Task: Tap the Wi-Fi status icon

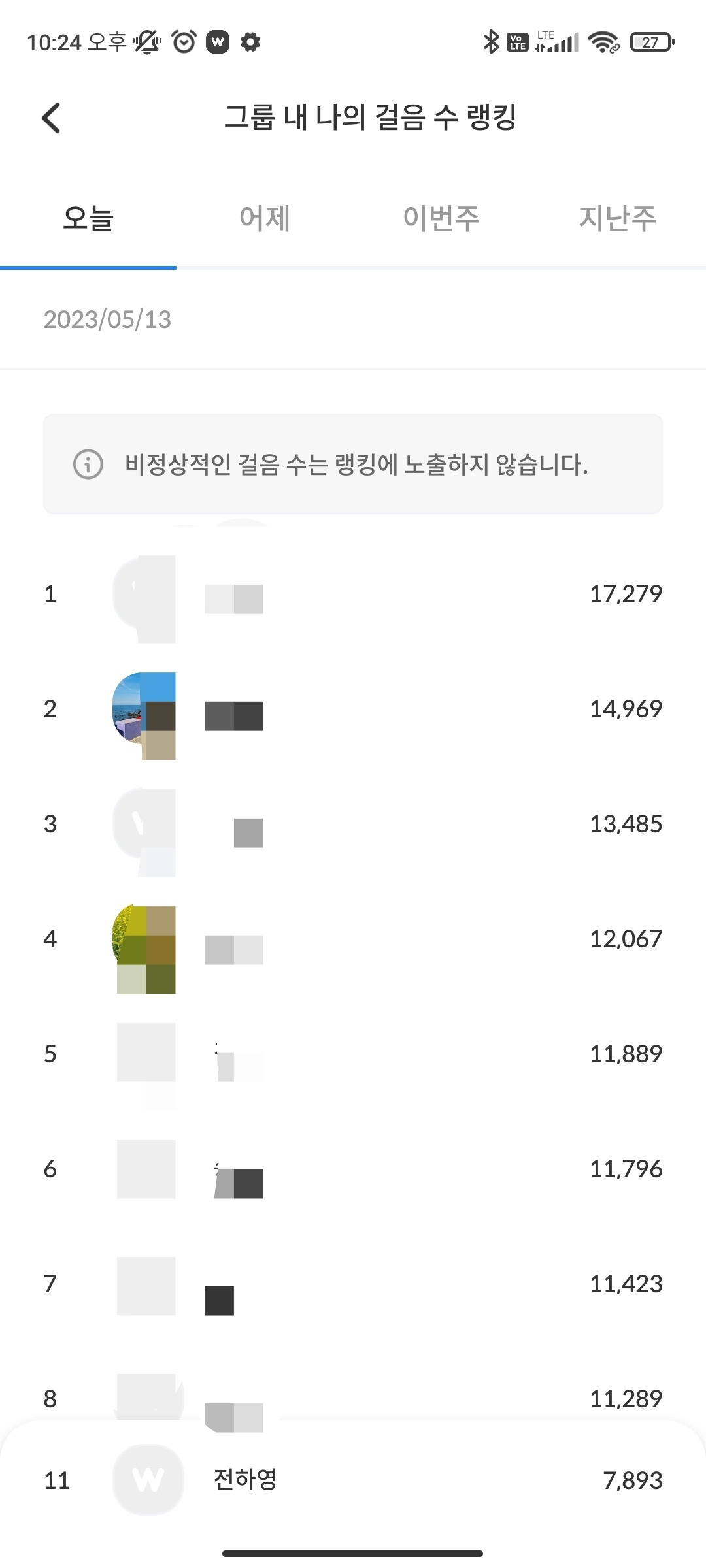Action: (603, 42)
